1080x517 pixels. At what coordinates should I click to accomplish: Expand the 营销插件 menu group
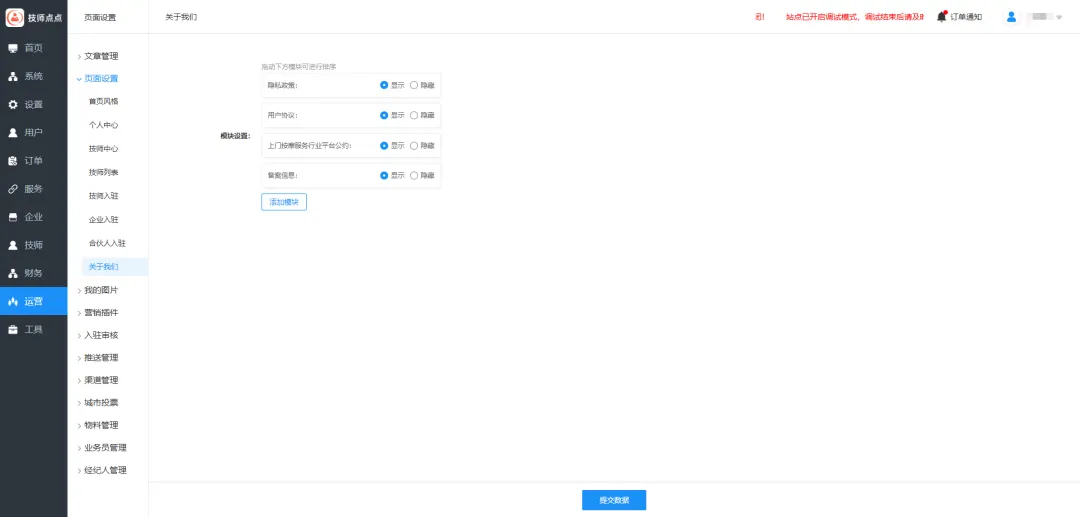(100, 312)
